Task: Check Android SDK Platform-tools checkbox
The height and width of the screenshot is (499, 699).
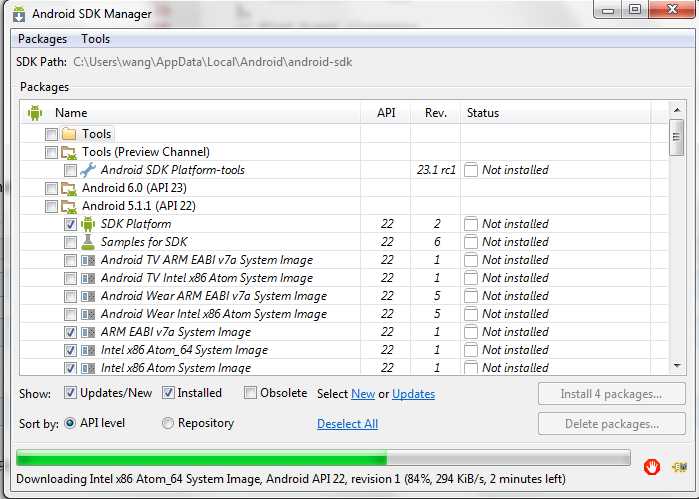Action: coord(70,170)
